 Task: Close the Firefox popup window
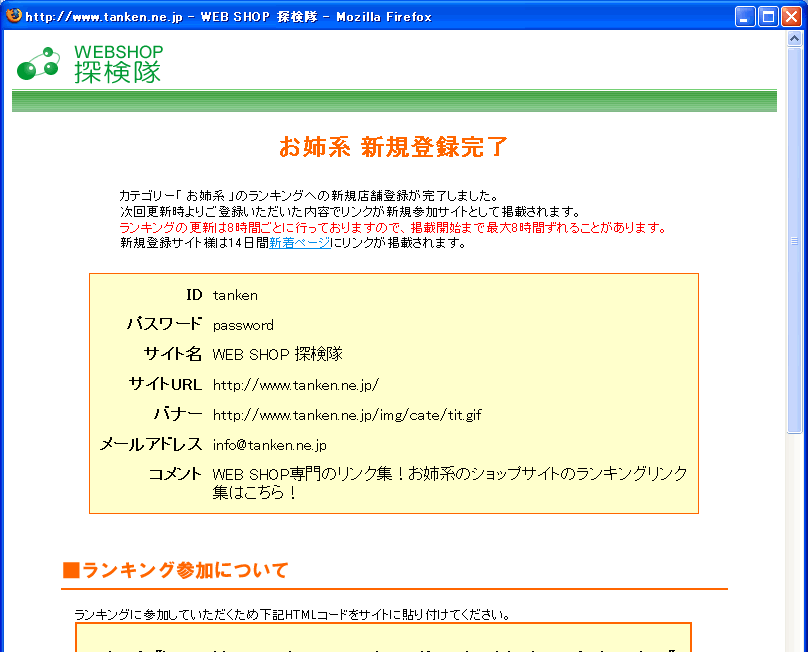click(x=791, y=16)
